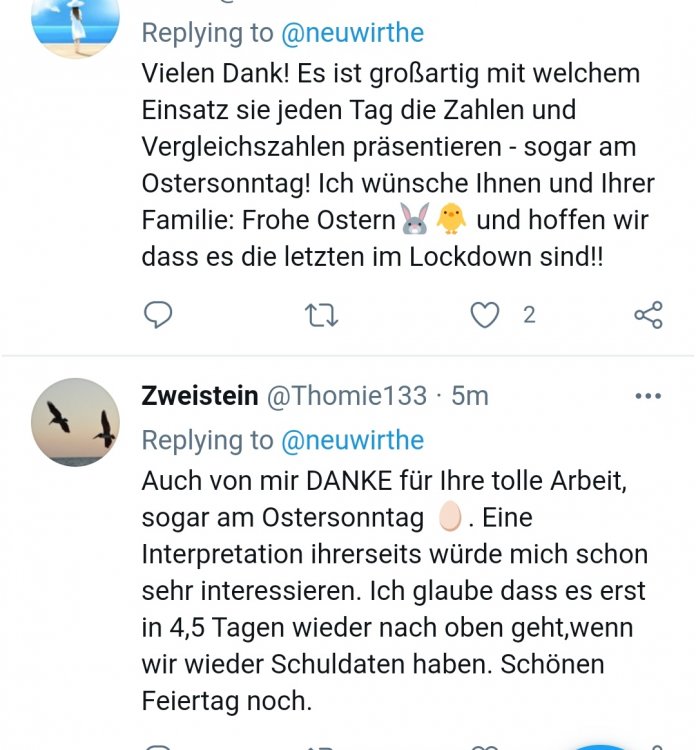Reply to the Frohe Ostern tweet
The width and height of the screenshot is (696, 750).
[158, 315]
